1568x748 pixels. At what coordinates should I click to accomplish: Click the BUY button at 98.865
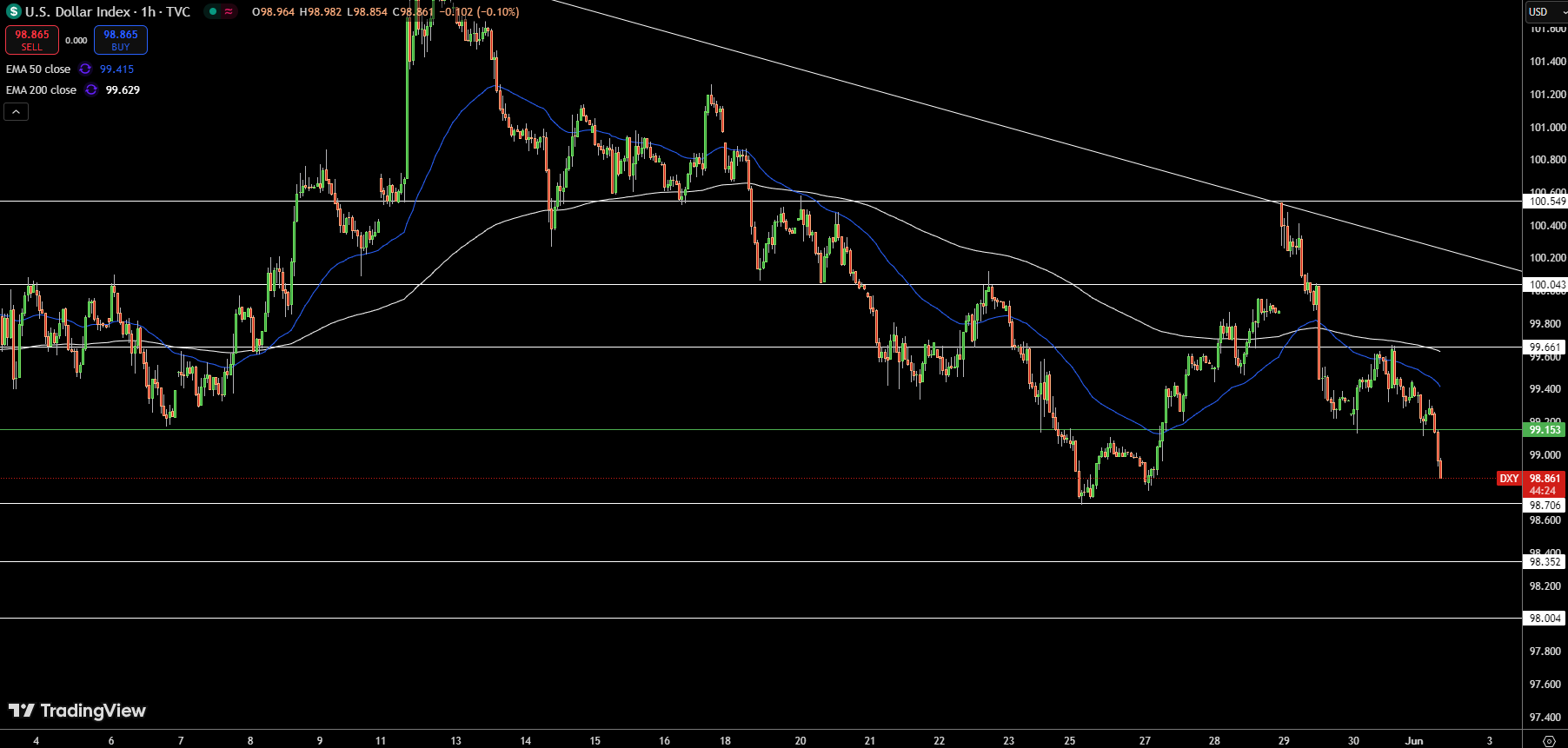(121, 40)
